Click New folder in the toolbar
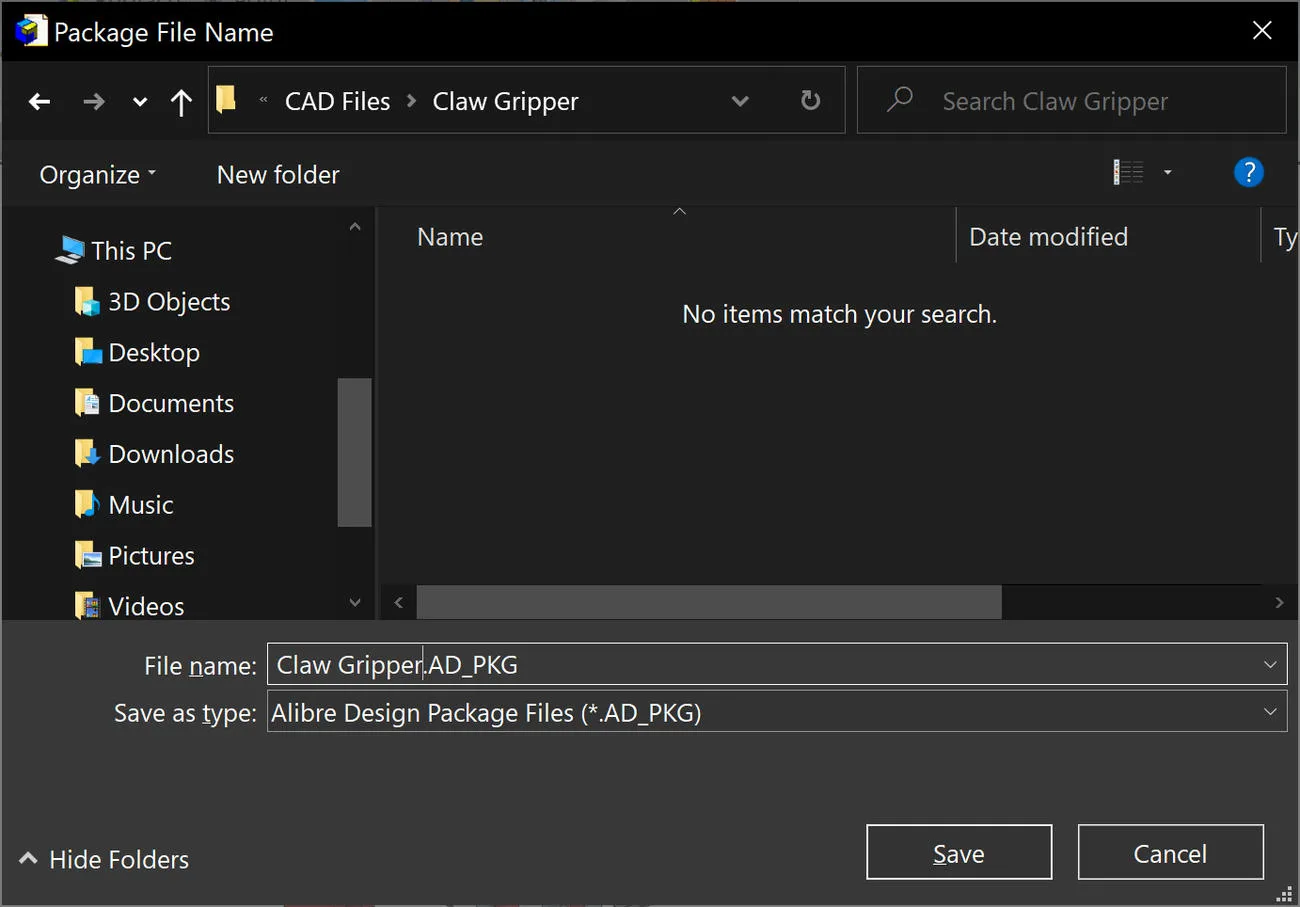 coord(278,175)
